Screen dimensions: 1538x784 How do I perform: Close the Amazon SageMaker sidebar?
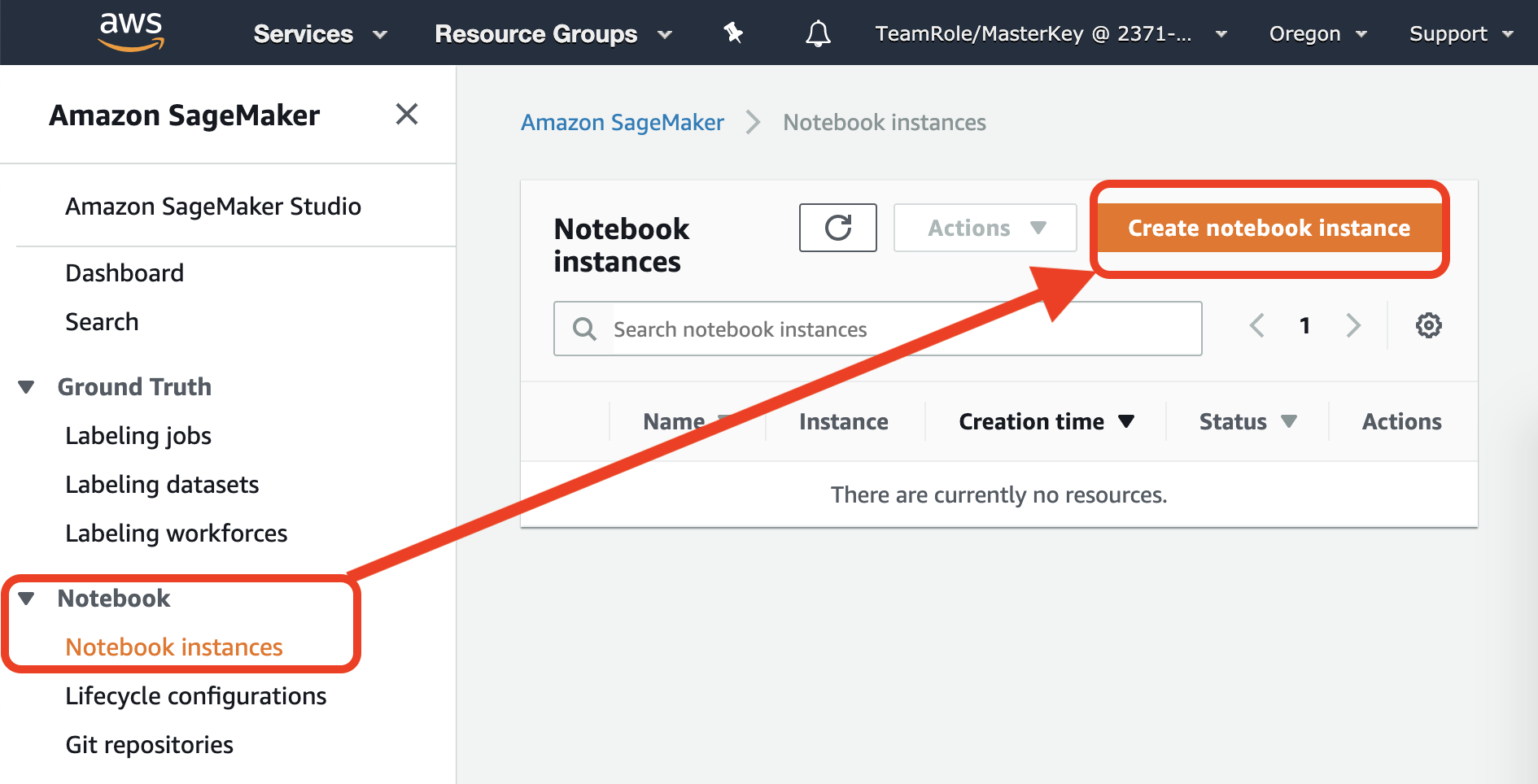407,114
